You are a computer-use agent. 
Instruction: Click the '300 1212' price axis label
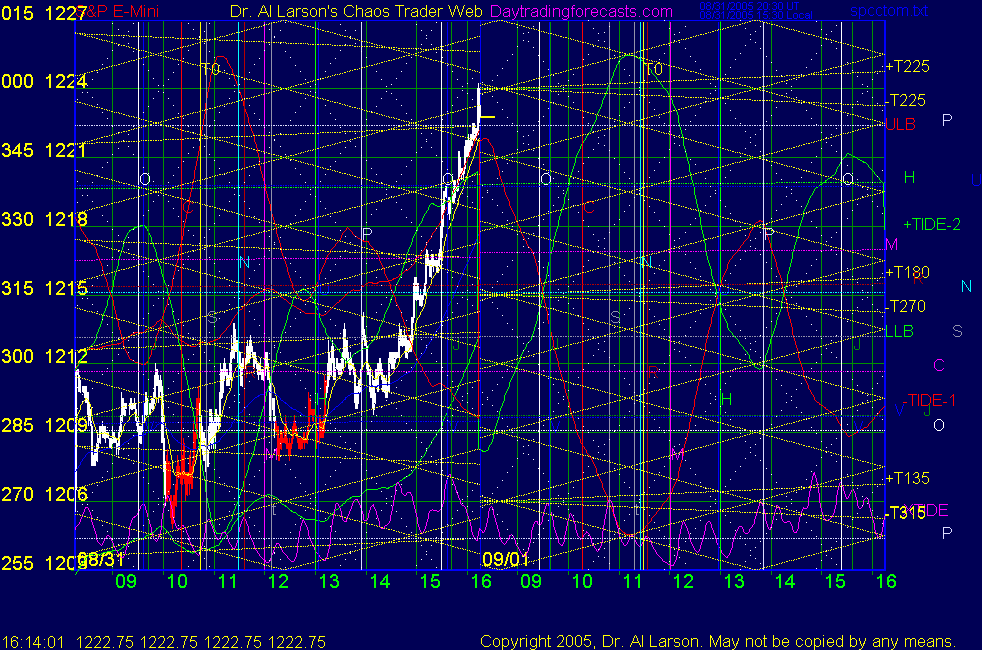point(44,356)
